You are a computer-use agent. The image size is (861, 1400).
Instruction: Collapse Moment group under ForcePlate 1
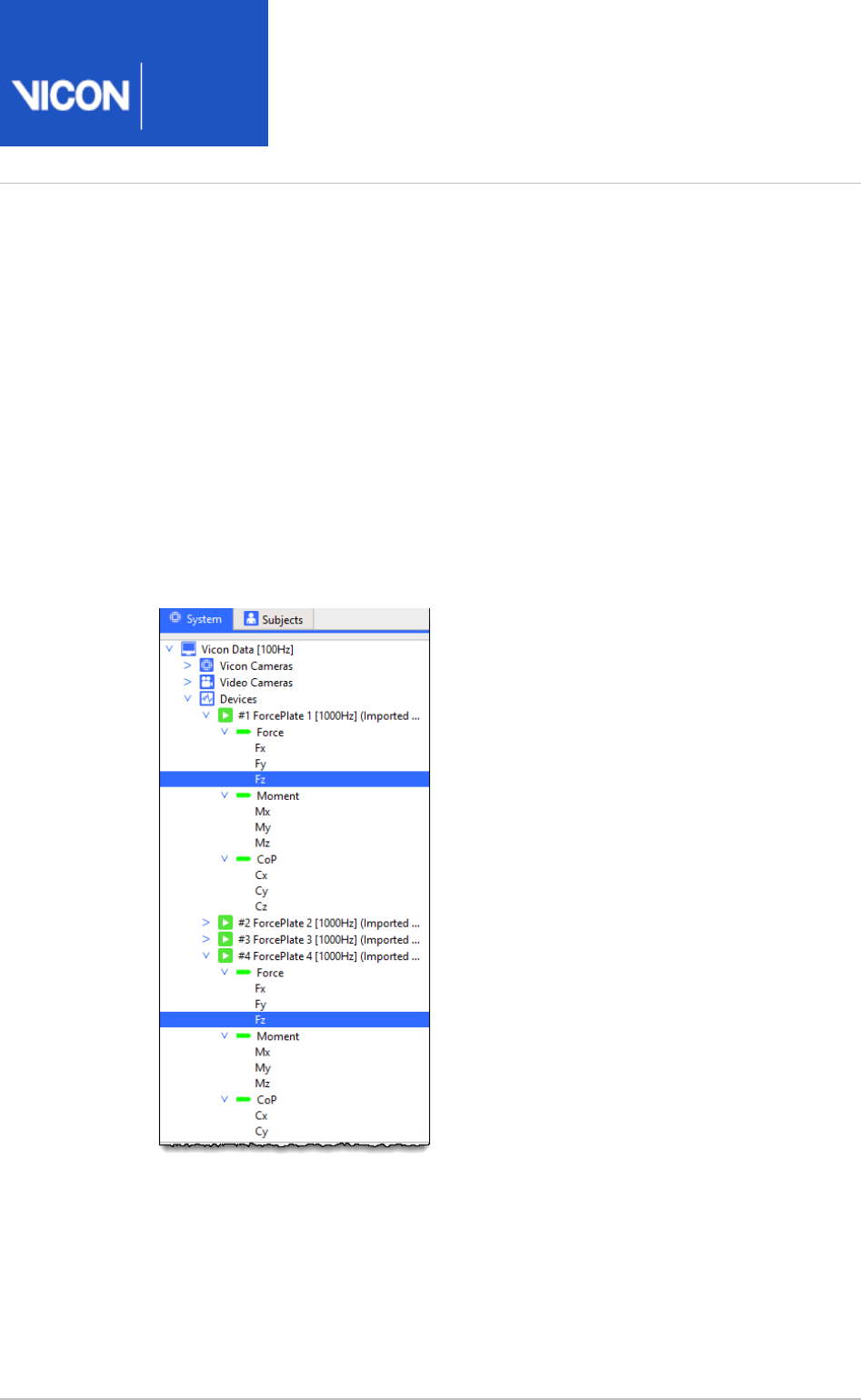pos(225,795)
